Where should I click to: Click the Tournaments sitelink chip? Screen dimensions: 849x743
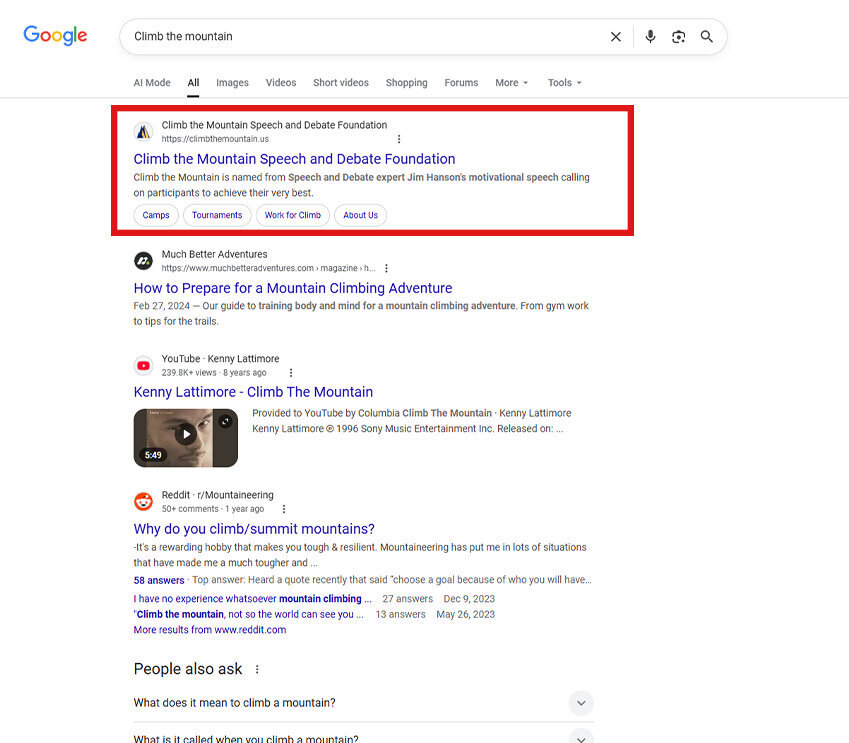coord(217,215)
